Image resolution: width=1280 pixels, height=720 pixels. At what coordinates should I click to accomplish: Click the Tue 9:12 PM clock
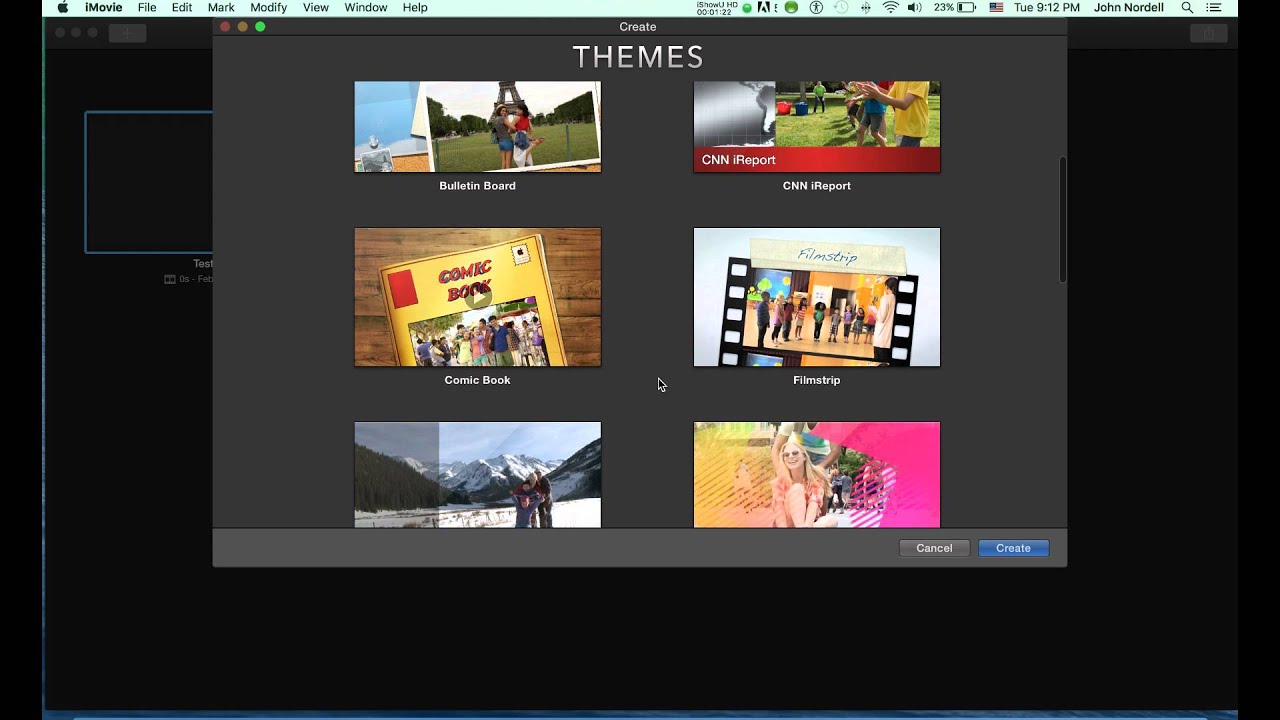pos(1047,7)
